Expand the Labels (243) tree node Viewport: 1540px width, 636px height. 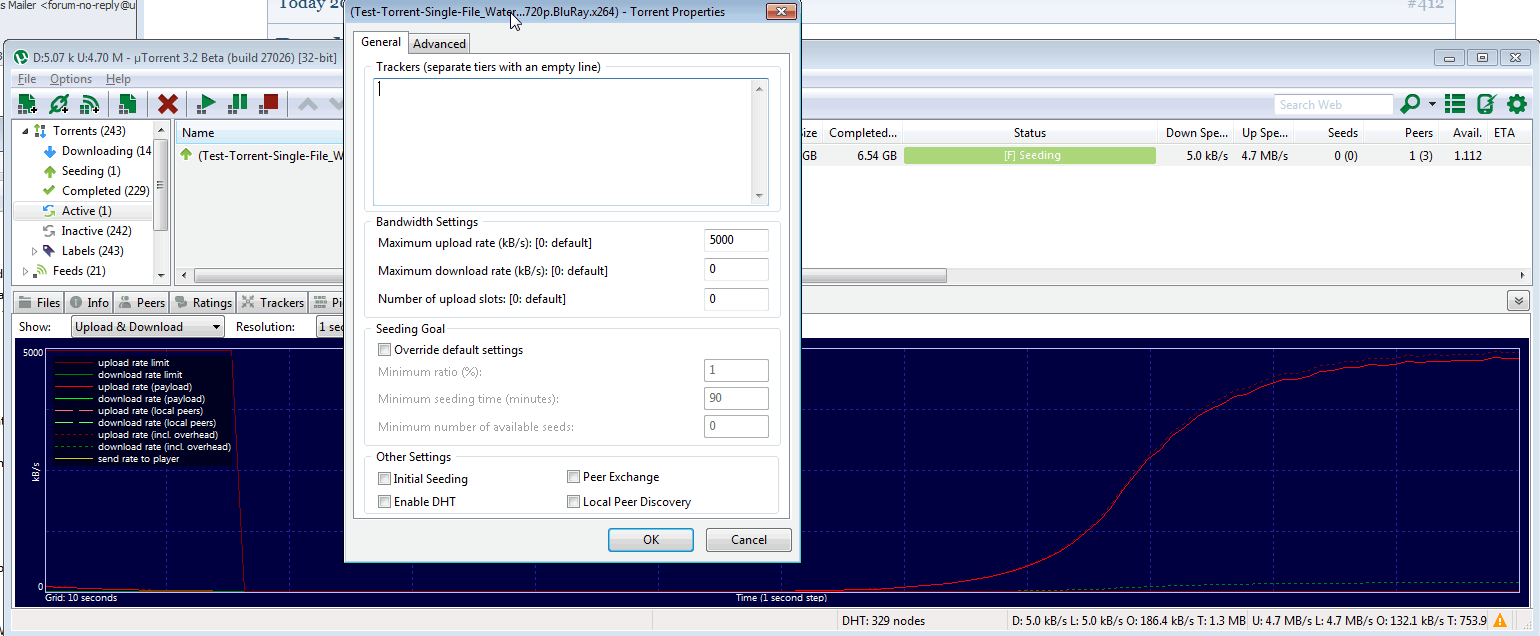pyautogui.click(x=35, y=251)
